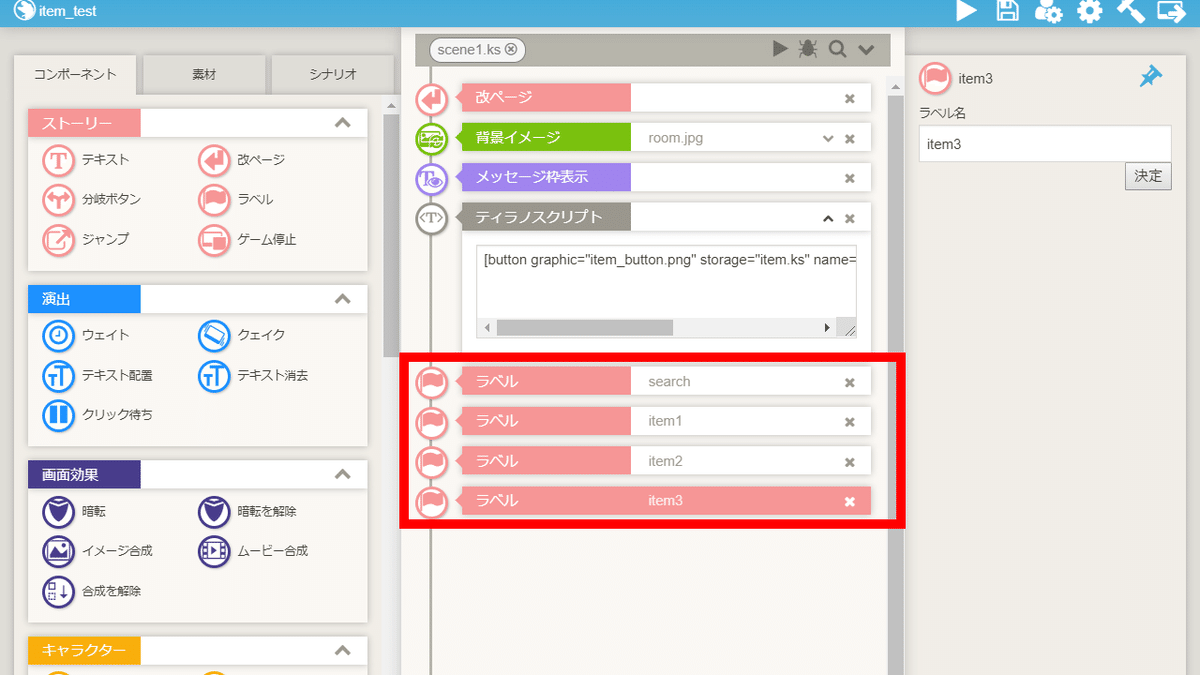
Task: Delete the 改ページ block in the timeline
Action: click(850, 98)
